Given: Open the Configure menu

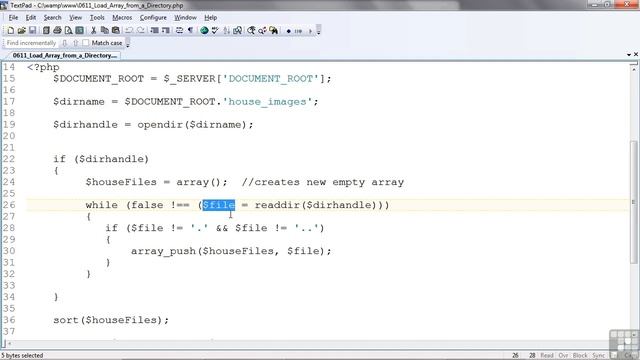Looking at the screenshot, I should [153, 18].
